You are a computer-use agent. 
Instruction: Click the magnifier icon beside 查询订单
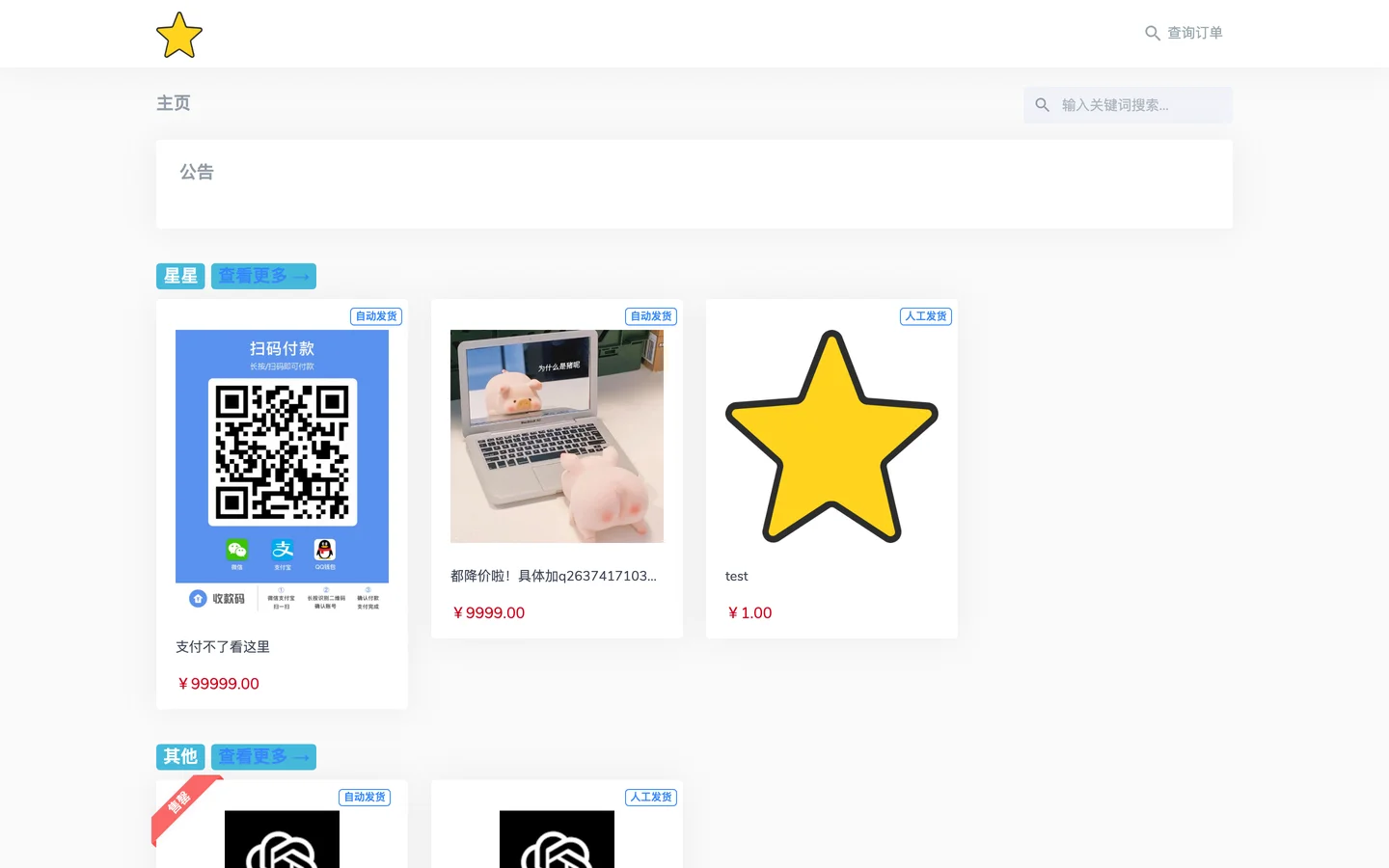pyautogui.click(x=1153, y=33)
